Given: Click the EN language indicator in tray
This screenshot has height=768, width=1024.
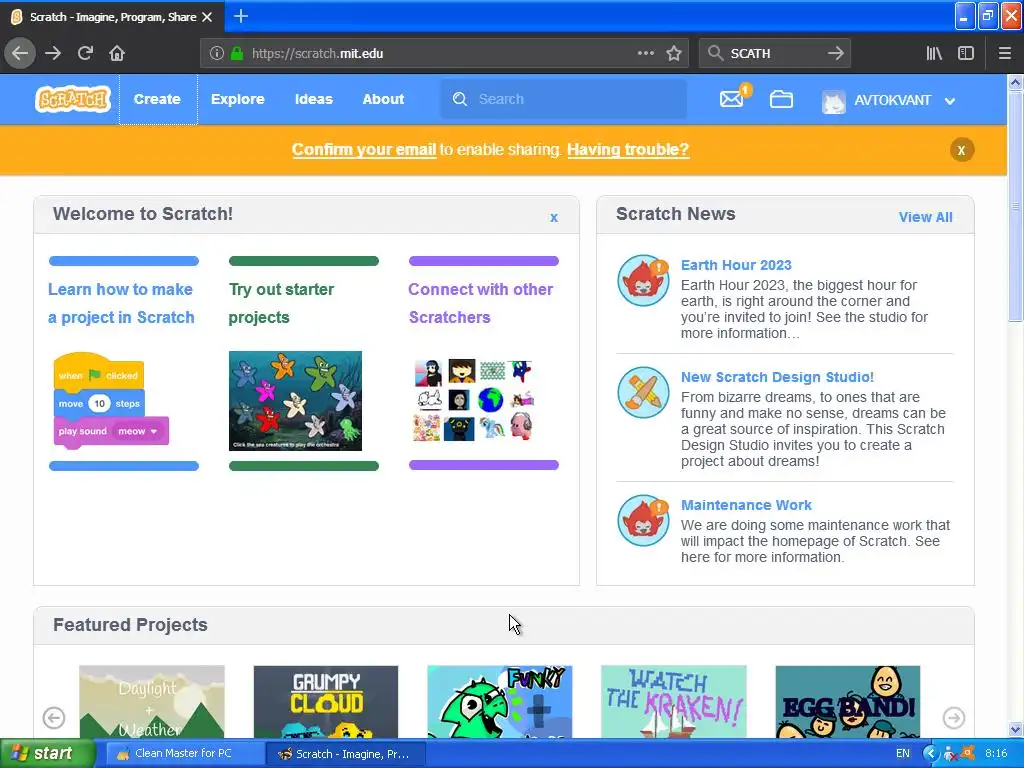Looking at the screenshot, I should click(903, 754).
